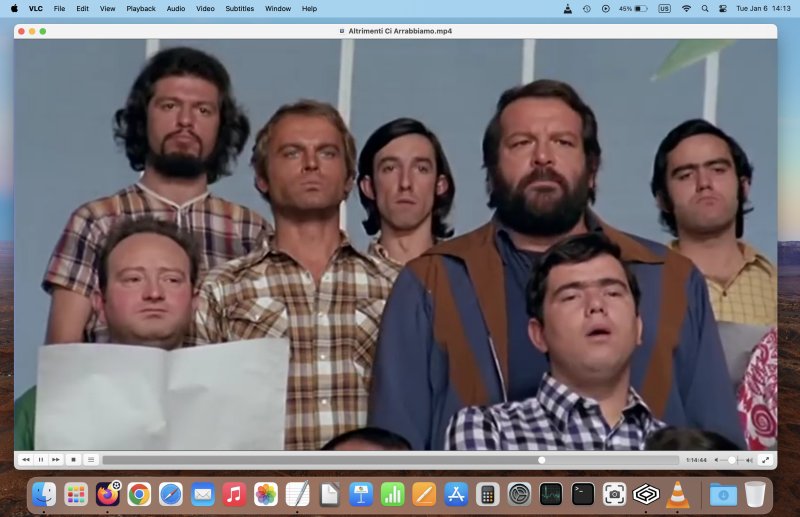Click the rewind/previous button
The image size is (800, 517).
tap(25, 460)
